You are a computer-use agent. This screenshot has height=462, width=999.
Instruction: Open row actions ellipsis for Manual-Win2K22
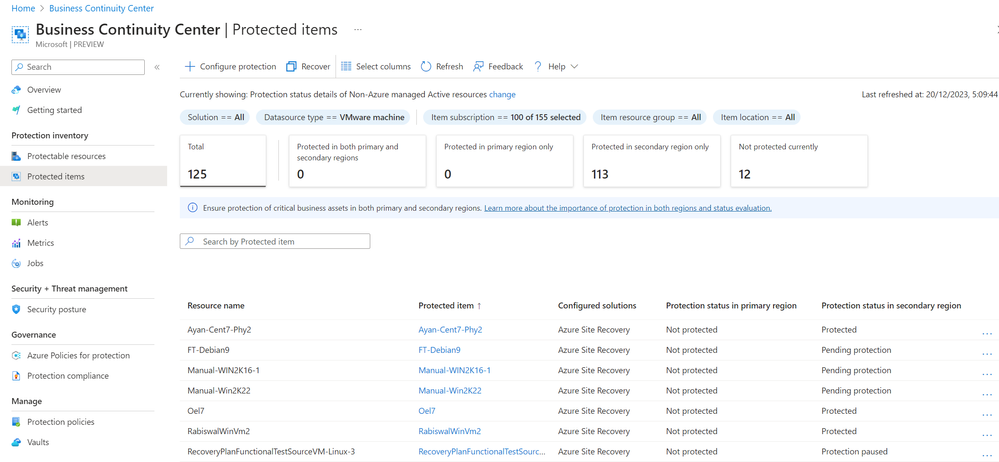click(x=987, y=393)
